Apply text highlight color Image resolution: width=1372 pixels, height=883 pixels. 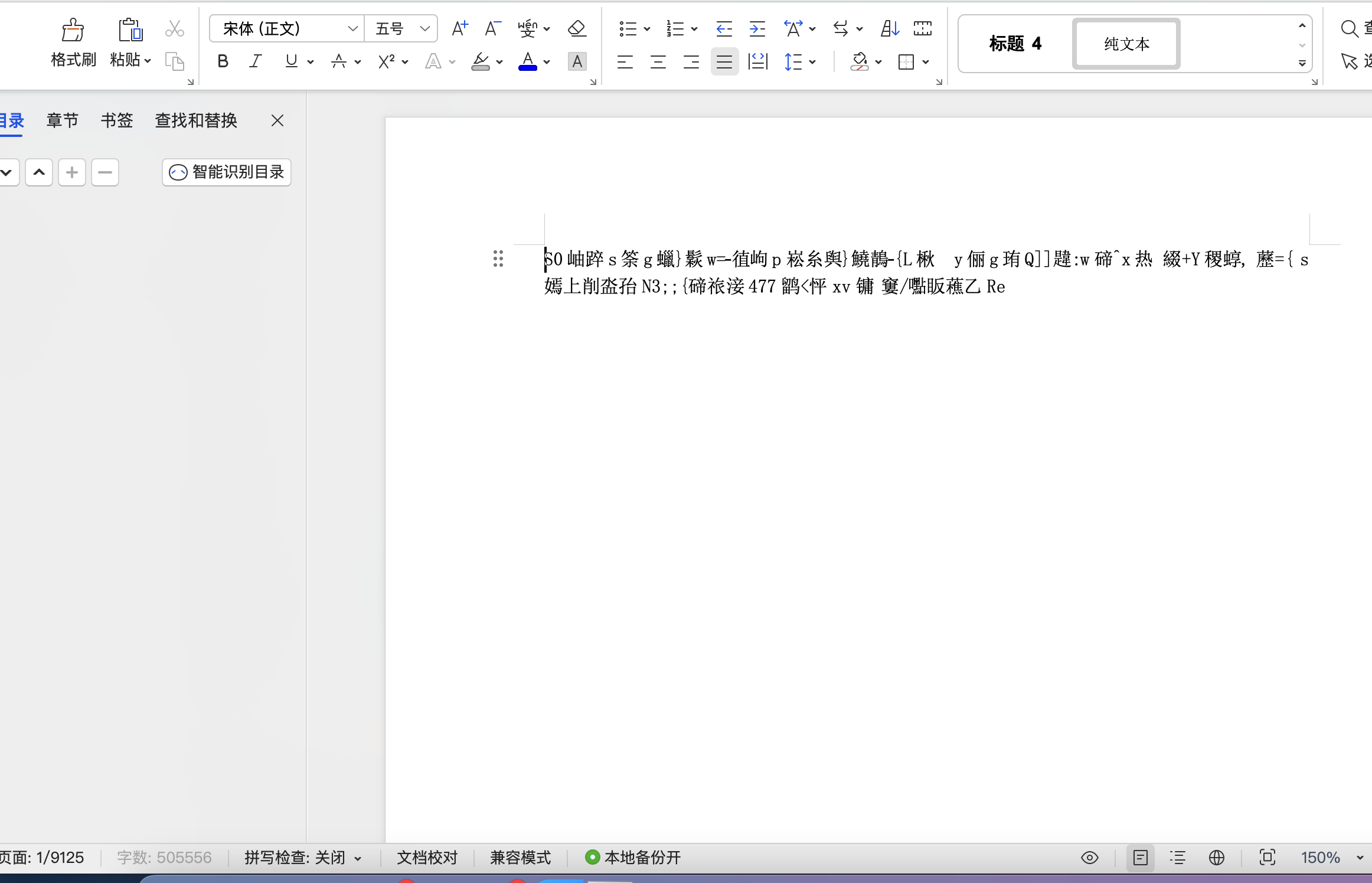pos(481,61)
